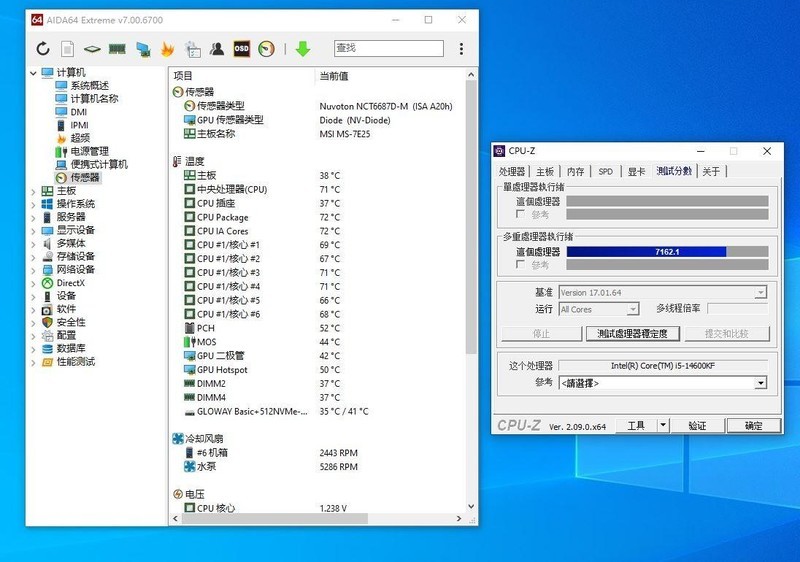Collapse the 计算机 tree node
Viewport: 800px width, 562px height.
pos(33,73)
